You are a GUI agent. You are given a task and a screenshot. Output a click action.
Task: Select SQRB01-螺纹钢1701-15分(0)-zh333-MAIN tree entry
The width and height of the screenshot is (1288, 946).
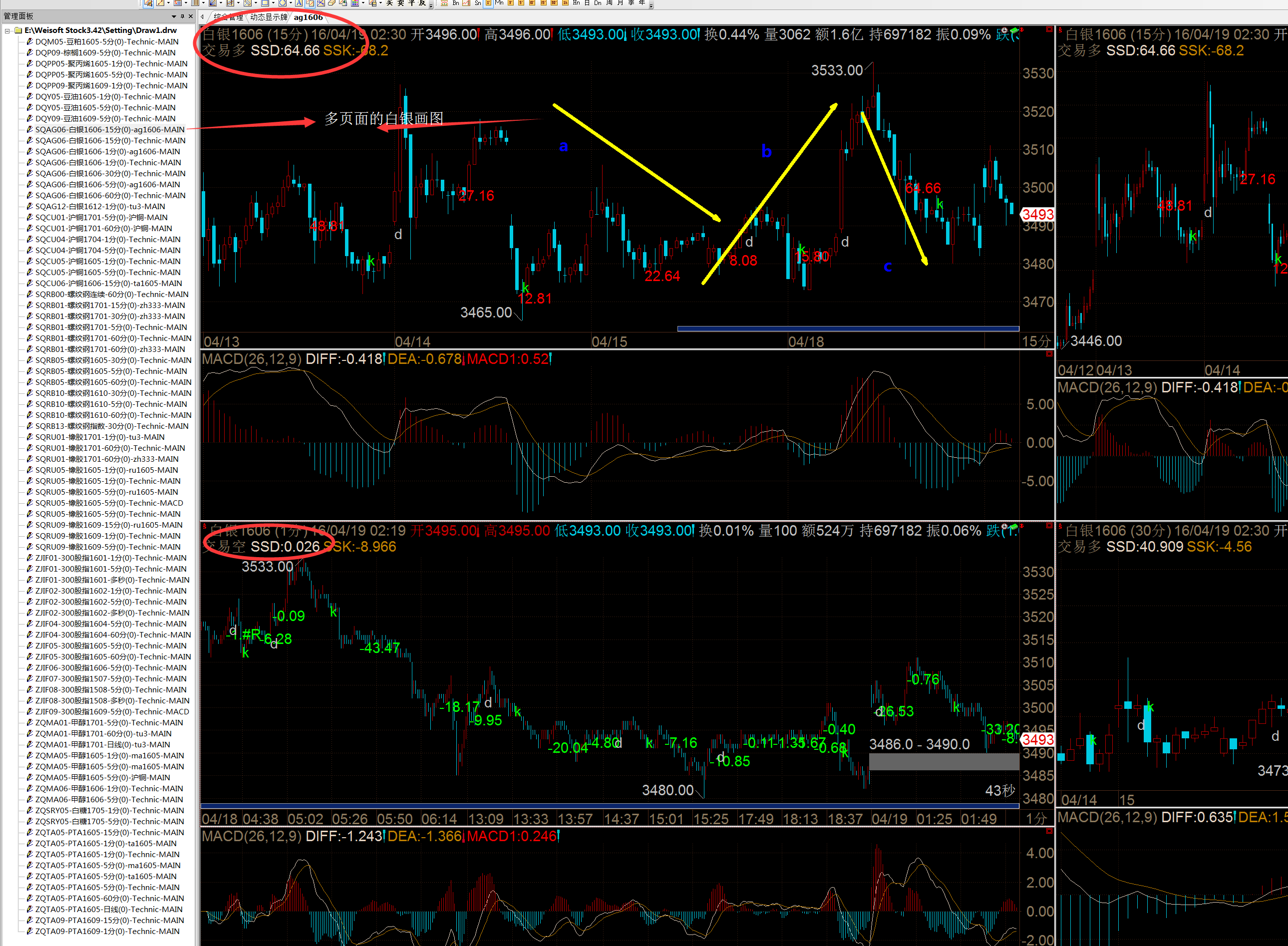point(109,305)
